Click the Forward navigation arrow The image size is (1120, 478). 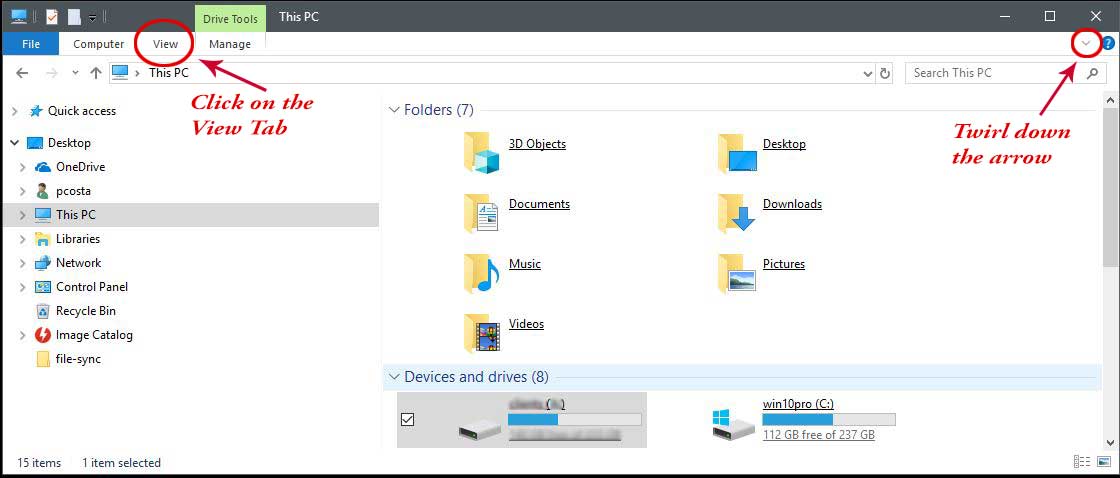(51, 73)
